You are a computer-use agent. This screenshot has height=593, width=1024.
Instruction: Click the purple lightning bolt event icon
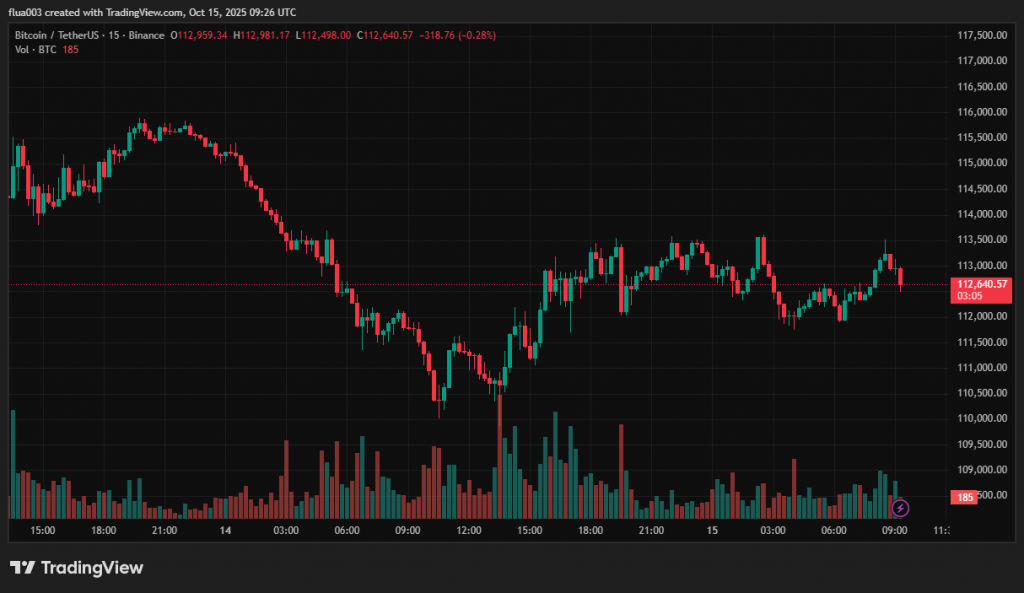[900, 508]
